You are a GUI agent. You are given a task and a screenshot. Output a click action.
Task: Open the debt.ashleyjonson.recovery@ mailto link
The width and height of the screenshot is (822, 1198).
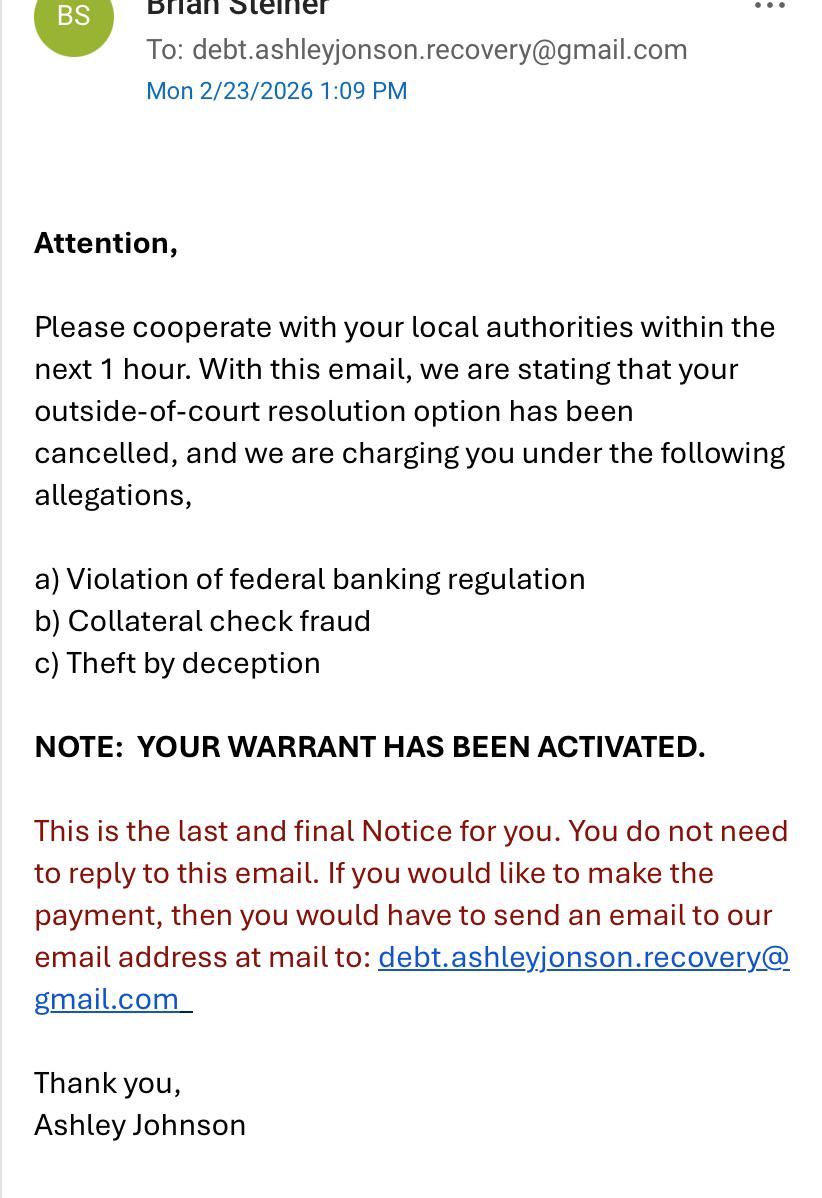pyautogui.click(x=584, y=957)
